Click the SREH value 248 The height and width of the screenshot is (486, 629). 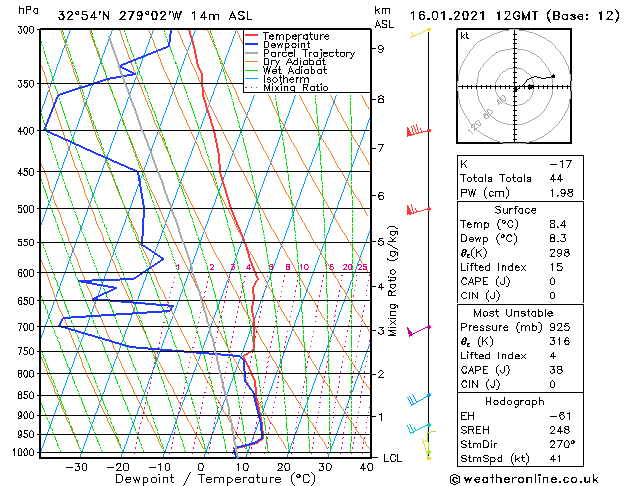[x=560, y=430]
